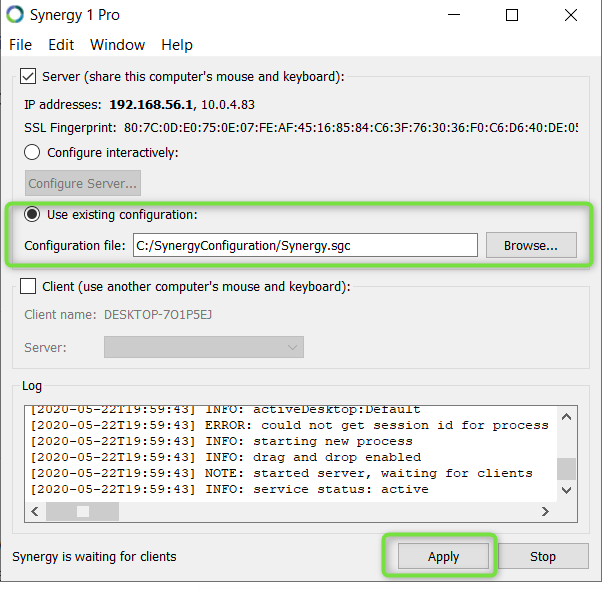Click the 192.168.56.1 IP address text
The height and width of the screenshot is (589, 605).
click(151, 105)
